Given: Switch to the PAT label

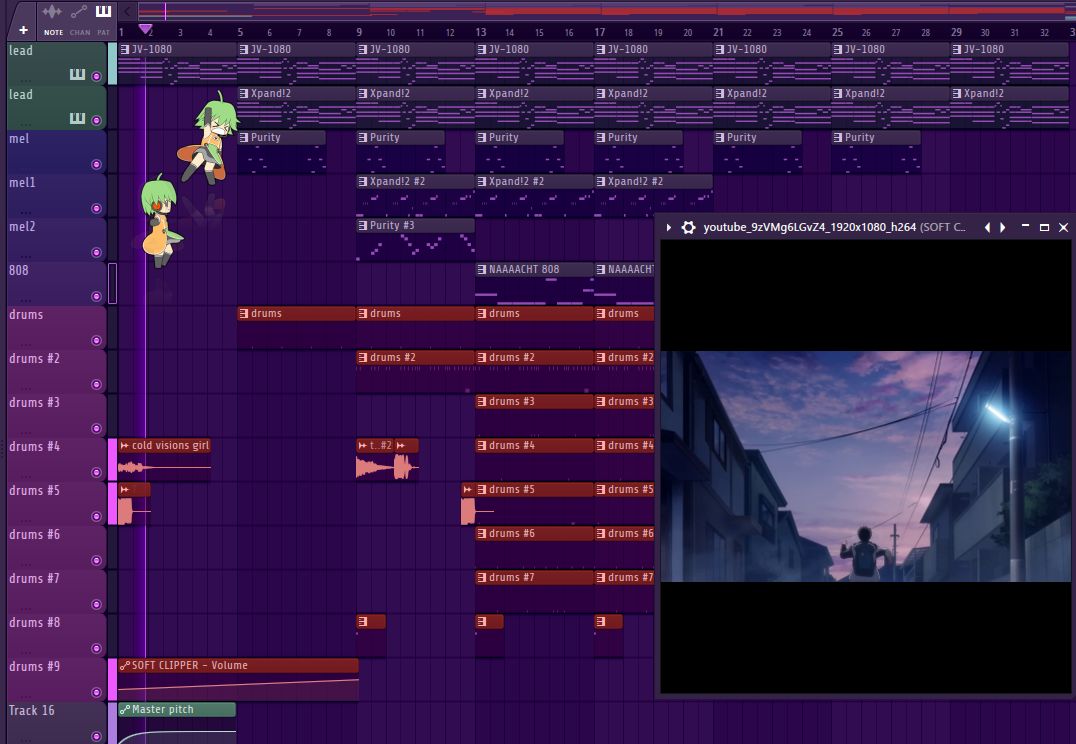Looking at the screenshot, I should (104, 32).
